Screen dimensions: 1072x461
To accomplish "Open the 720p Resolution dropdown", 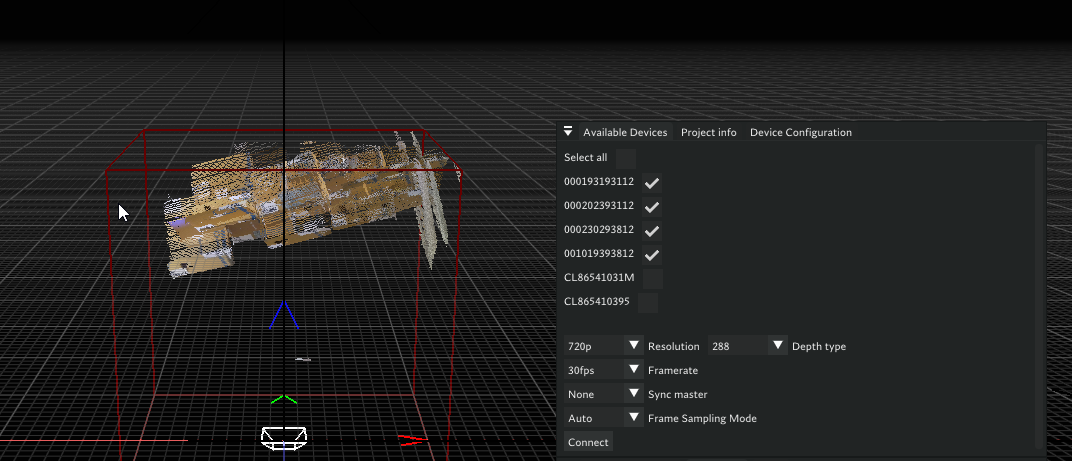I will click(632, 346).
